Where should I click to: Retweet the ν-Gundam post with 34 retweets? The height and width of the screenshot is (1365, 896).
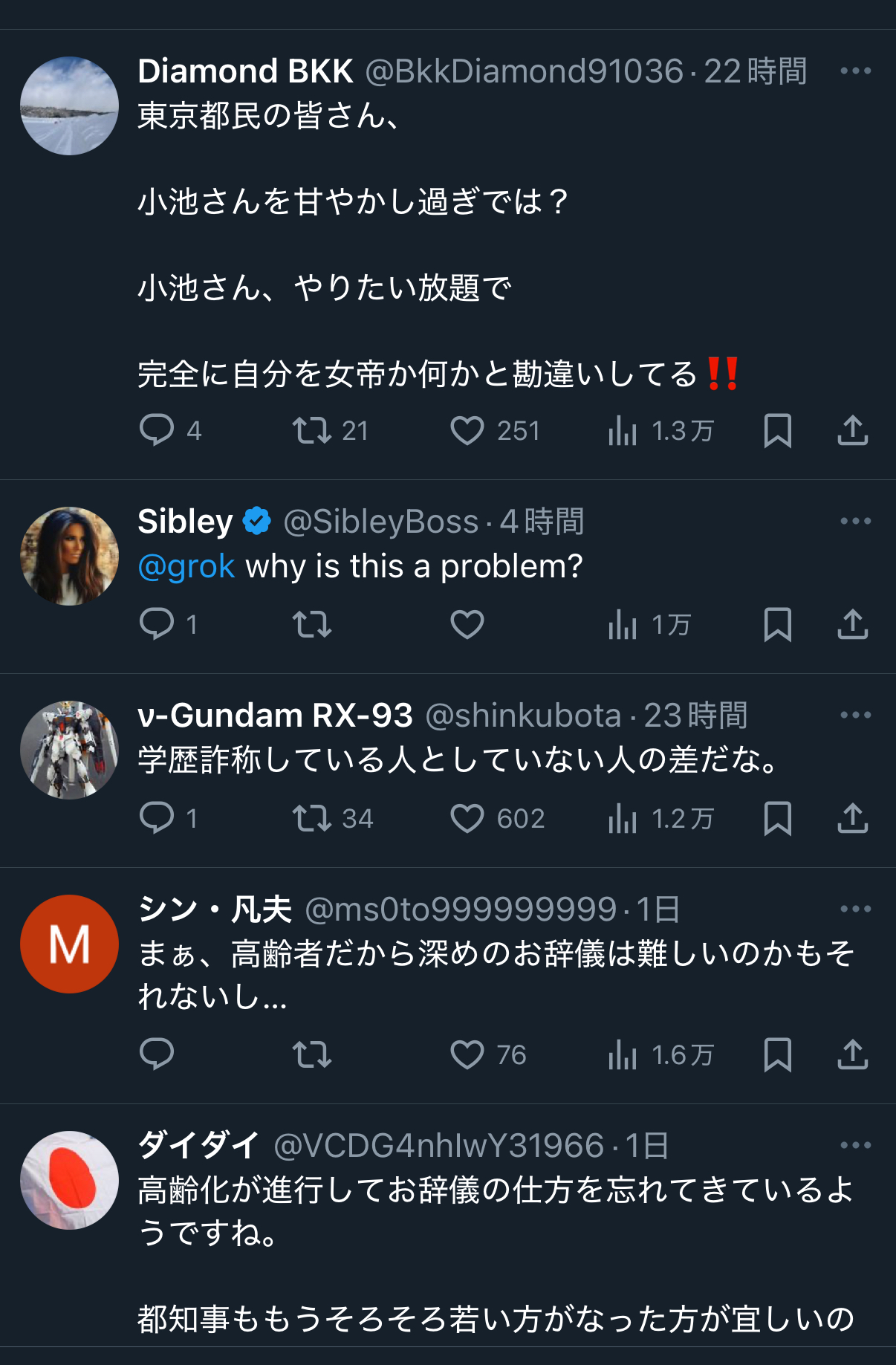(x=312, y=818)
